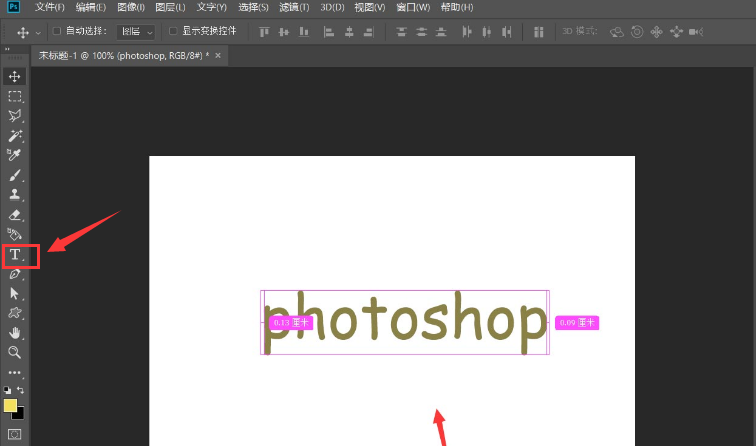Click the photoshop text on canvas
Viewport: 756px width, 446px height.
405,322
